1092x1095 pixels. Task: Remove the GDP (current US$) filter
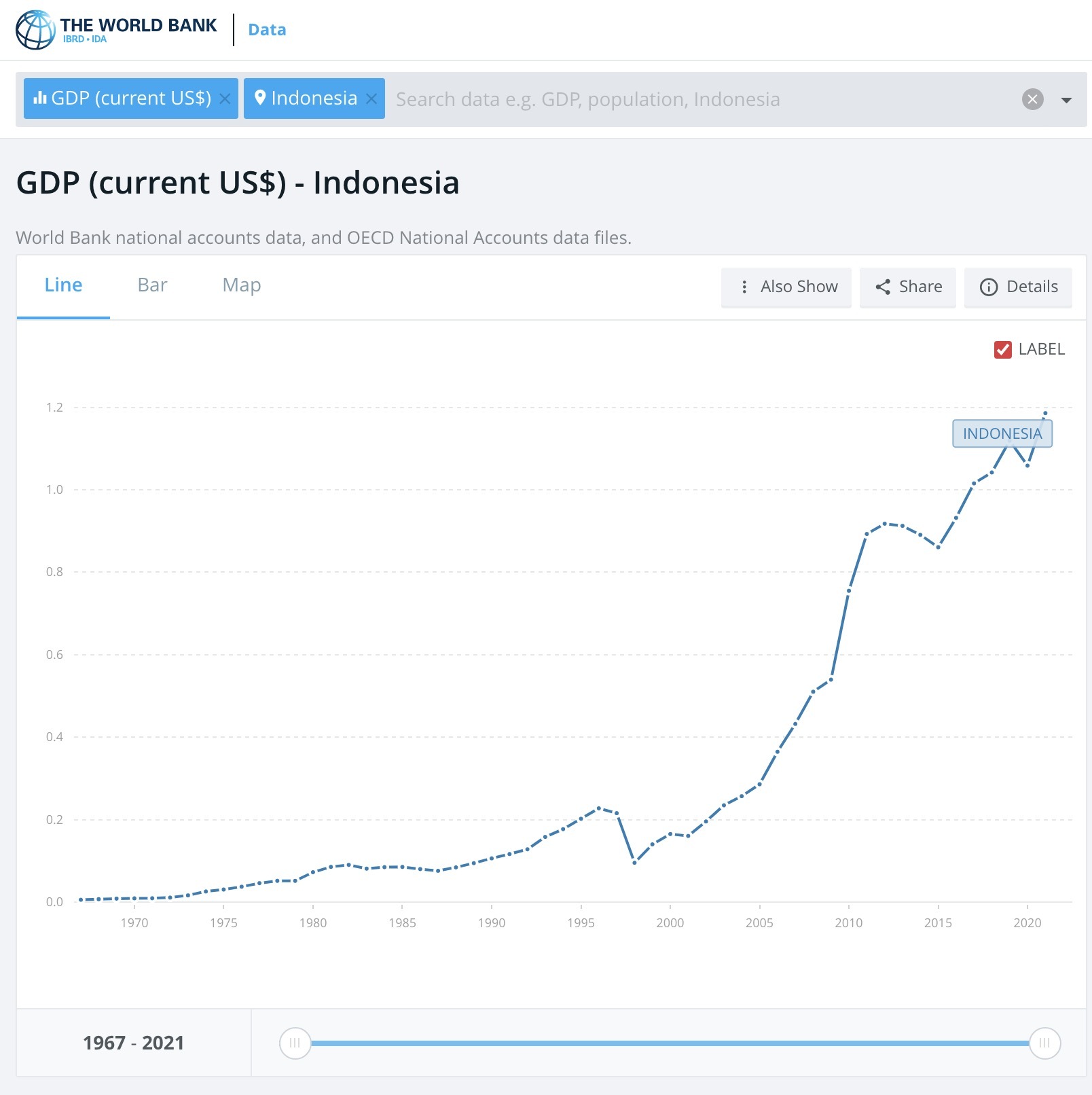point(225,99)
